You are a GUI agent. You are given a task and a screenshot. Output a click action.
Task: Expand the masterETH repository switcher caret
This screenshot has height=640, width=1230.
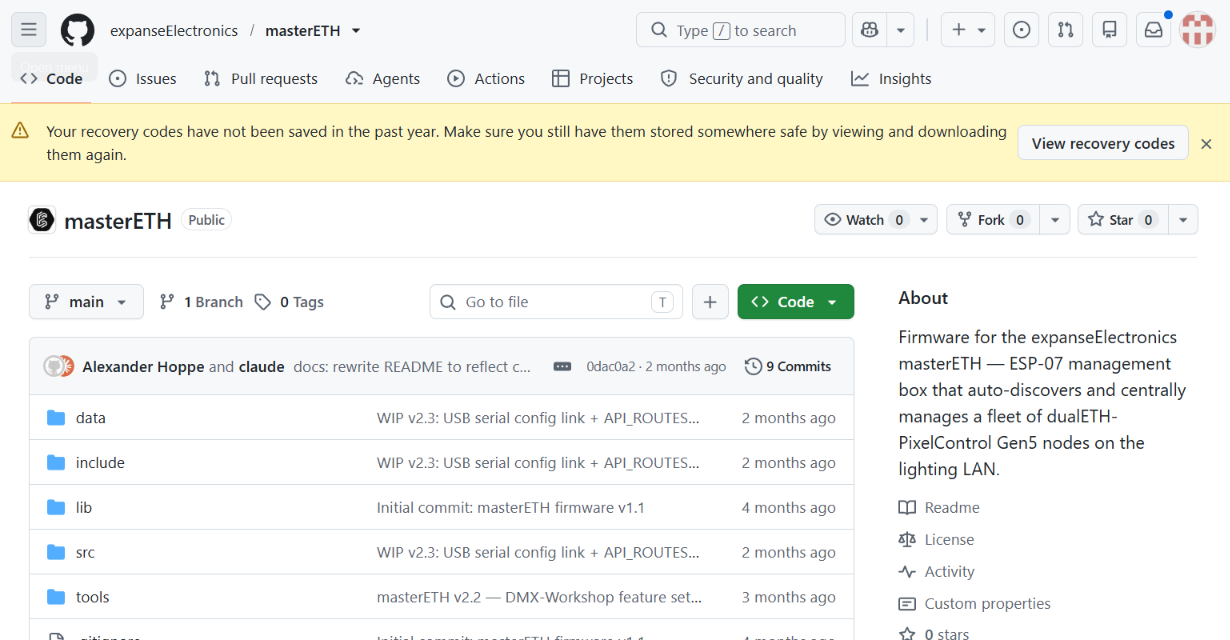[x=356, y=31]
